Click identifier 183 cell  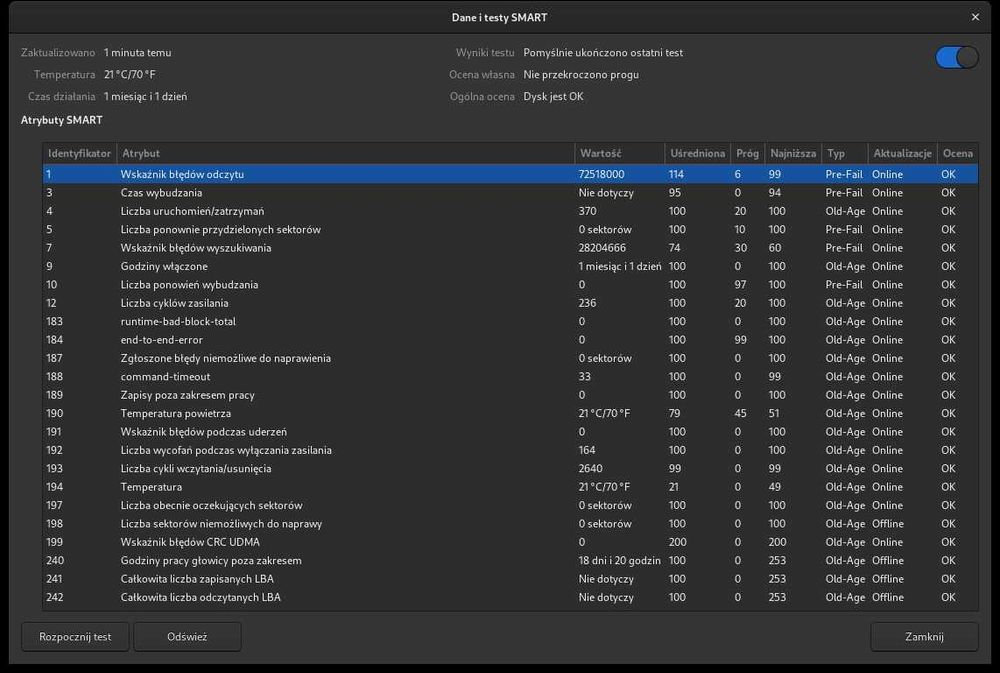tap(54, 322)
